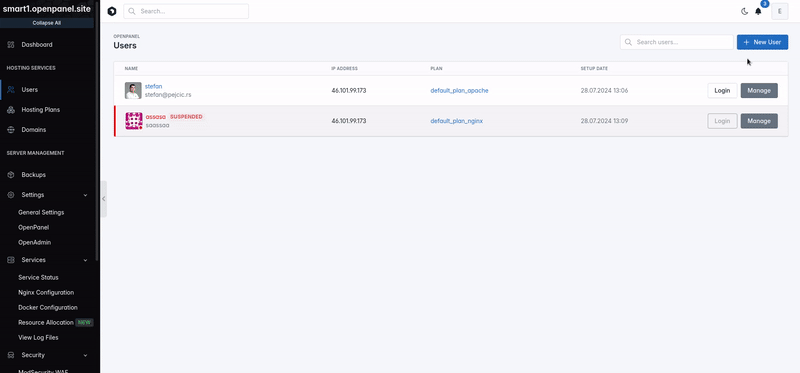
Task: Click Login button for user stefan
Action: coord(722,90)
